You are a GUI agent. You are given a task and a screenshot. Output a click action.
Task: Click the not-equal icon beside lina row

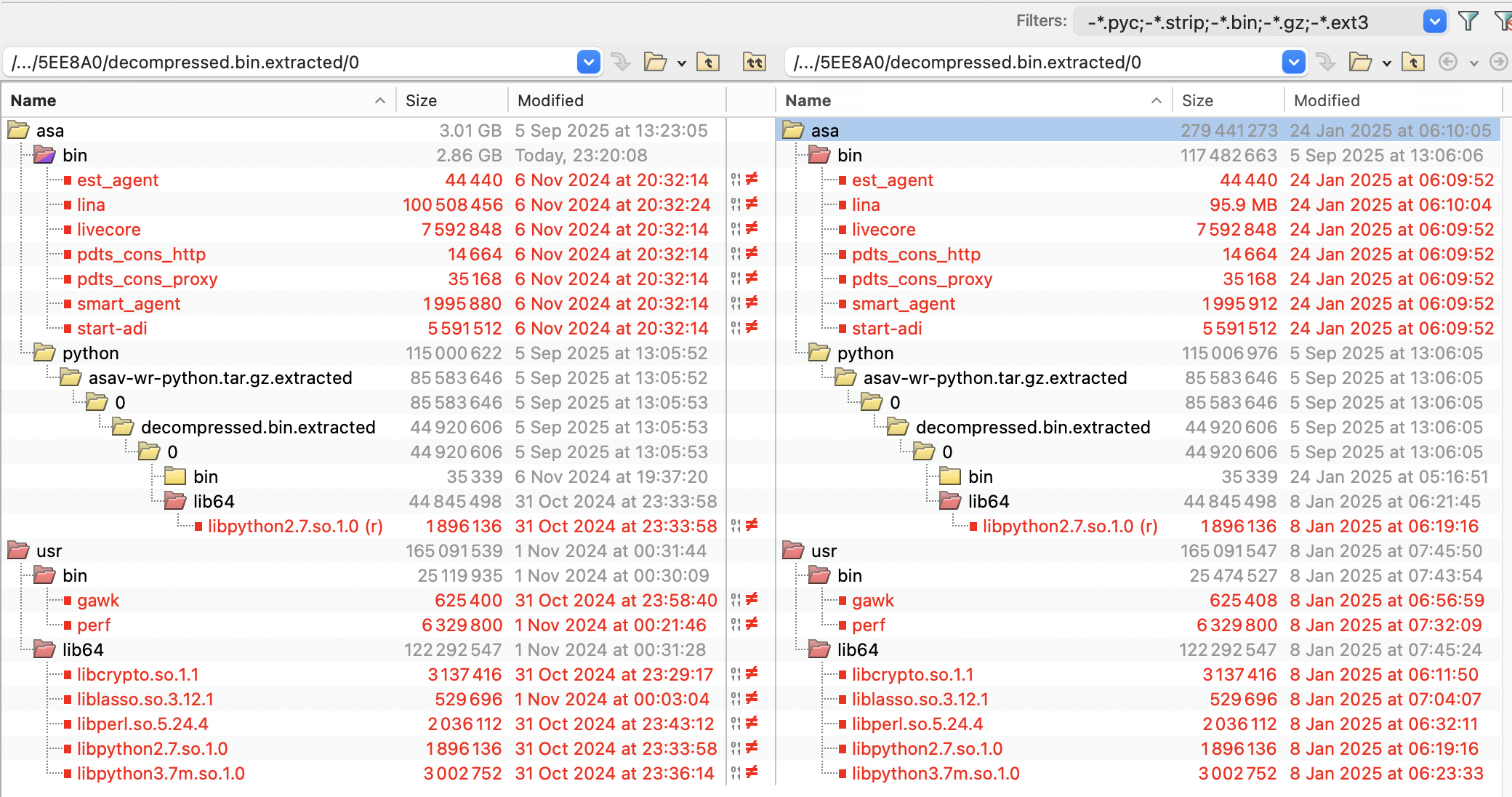tap(752, 204)
